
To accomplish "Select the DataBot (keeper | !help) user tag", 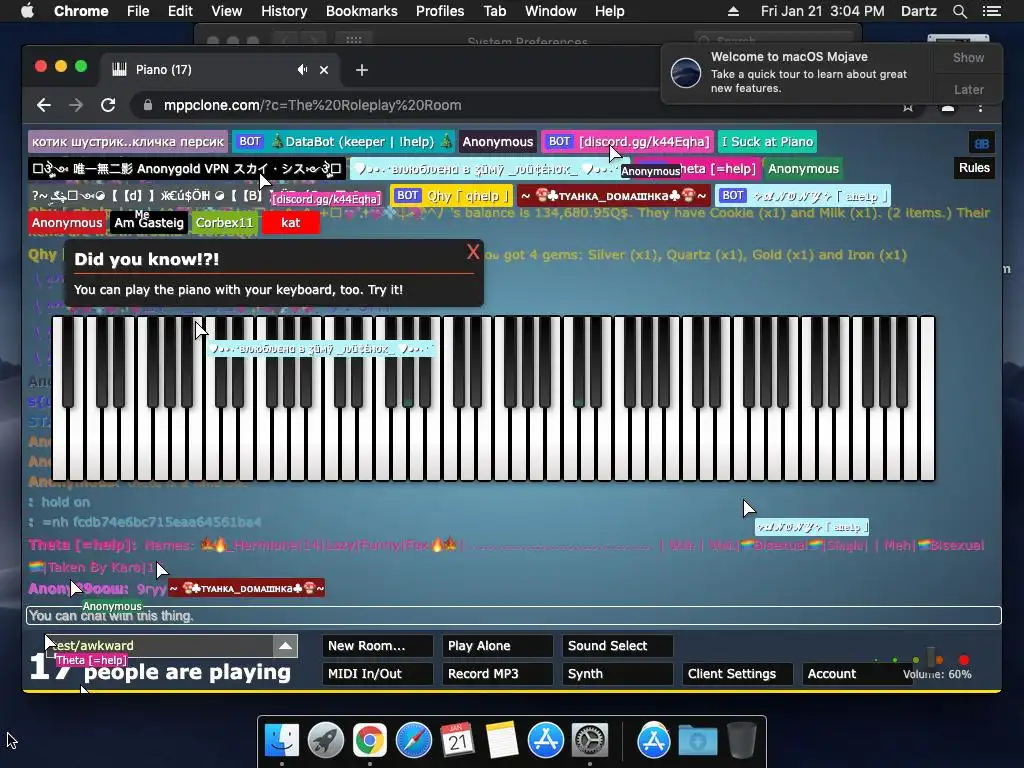I will click(343, 142).
